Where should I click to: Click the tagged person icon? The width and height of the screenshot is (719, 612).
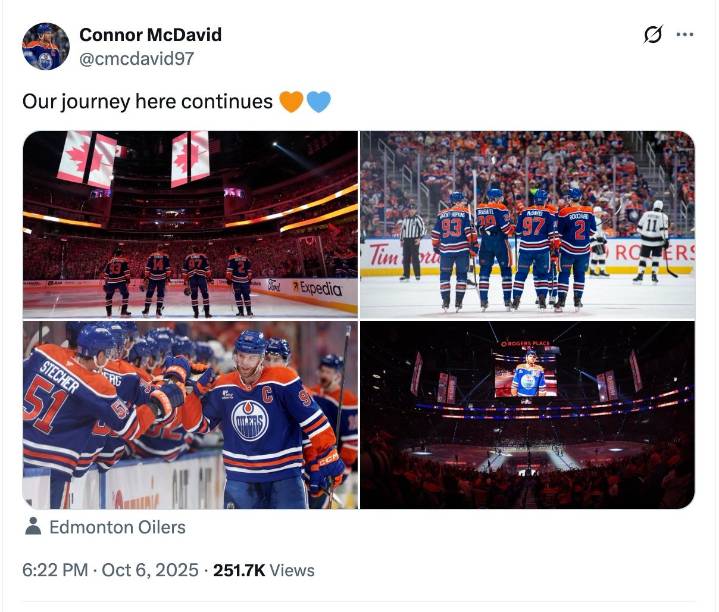pyautogui.click(x=33, y=527)
